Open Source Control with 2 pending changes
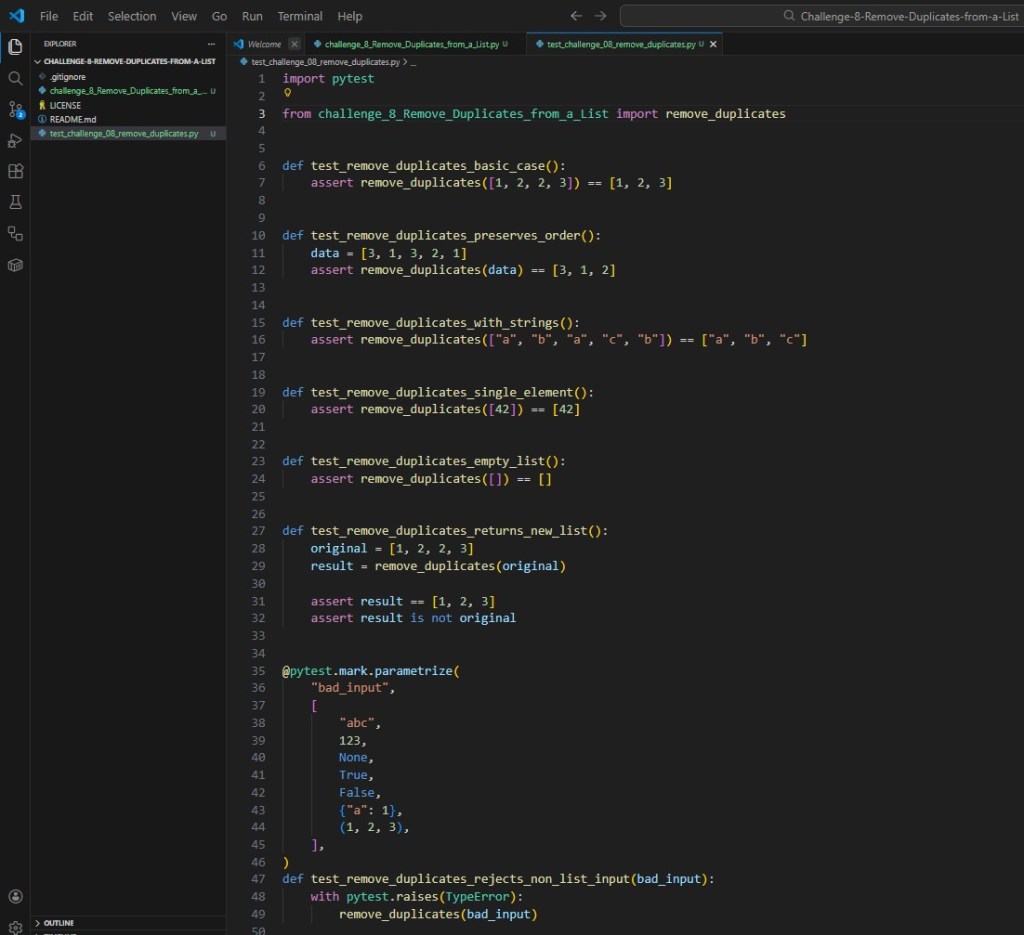 tap(15, 110)
